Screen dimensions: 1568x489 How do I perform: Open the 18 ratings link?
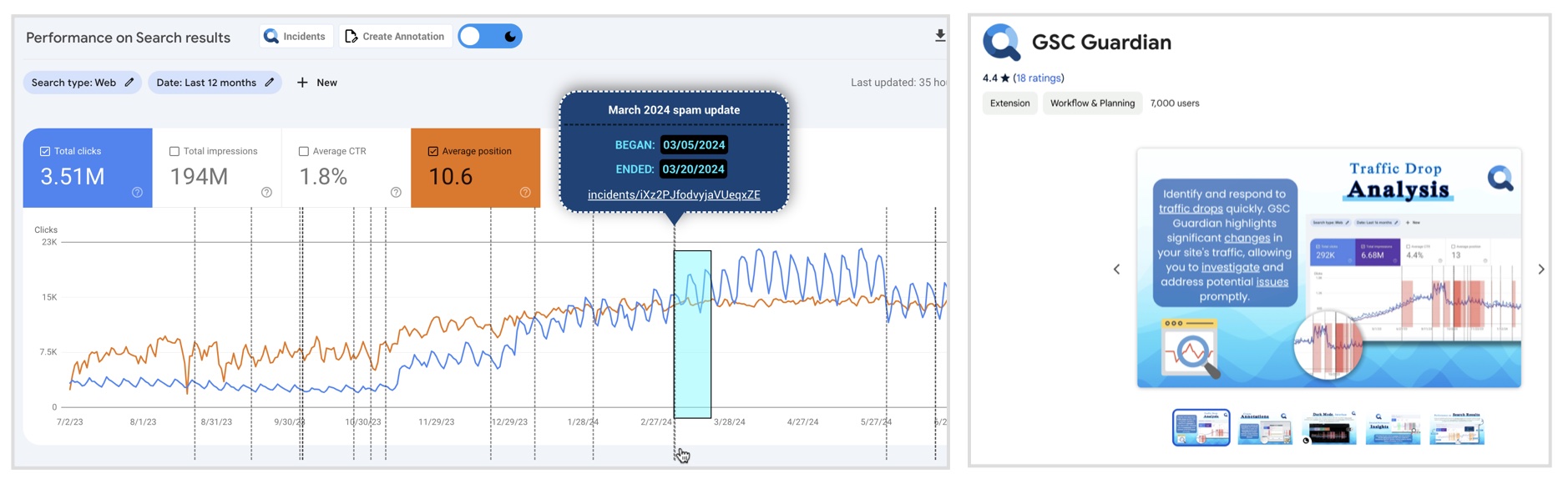[1039, 78]
